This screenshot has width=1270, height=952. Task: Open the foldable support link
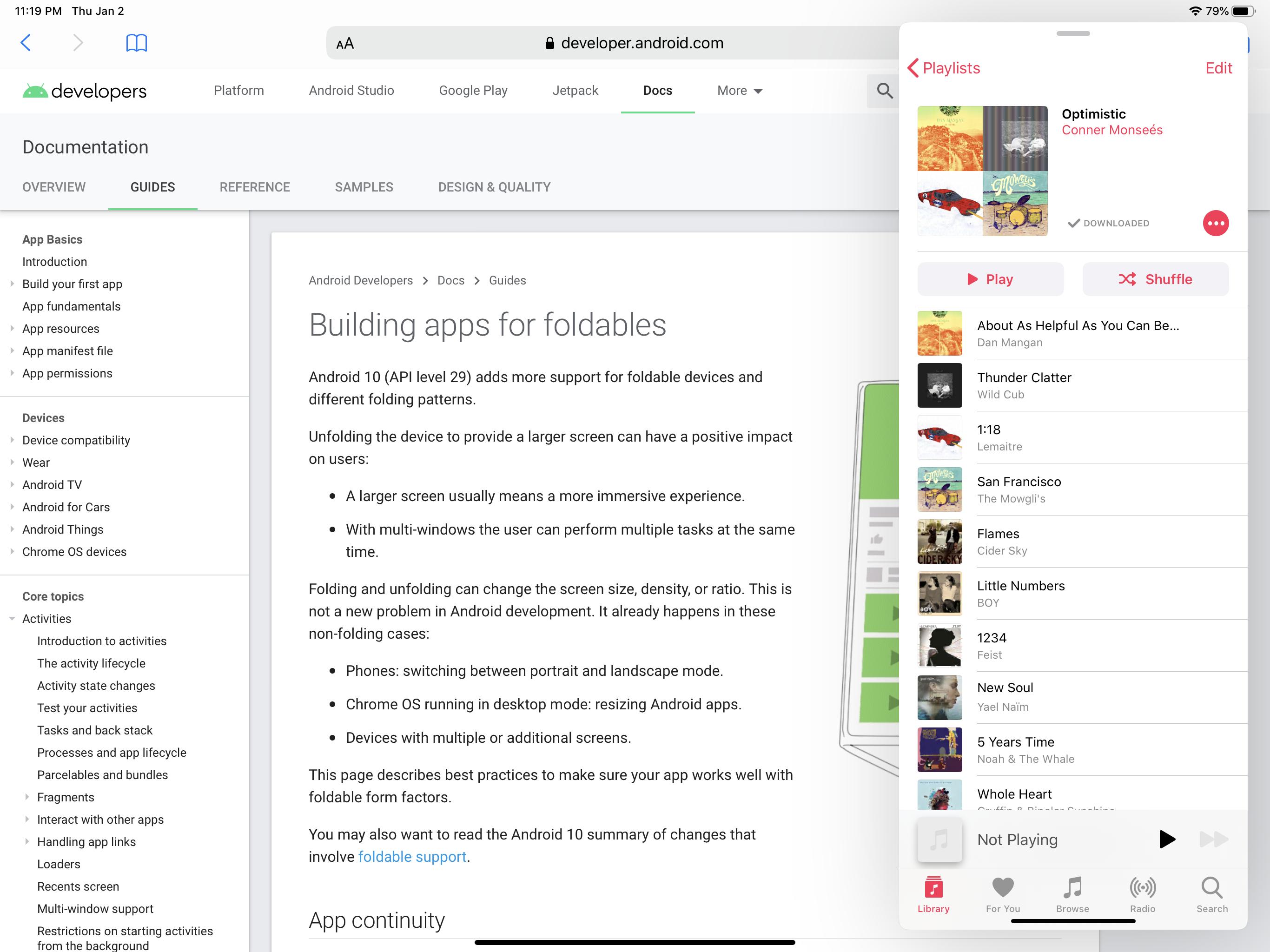[x=412, y=857]
